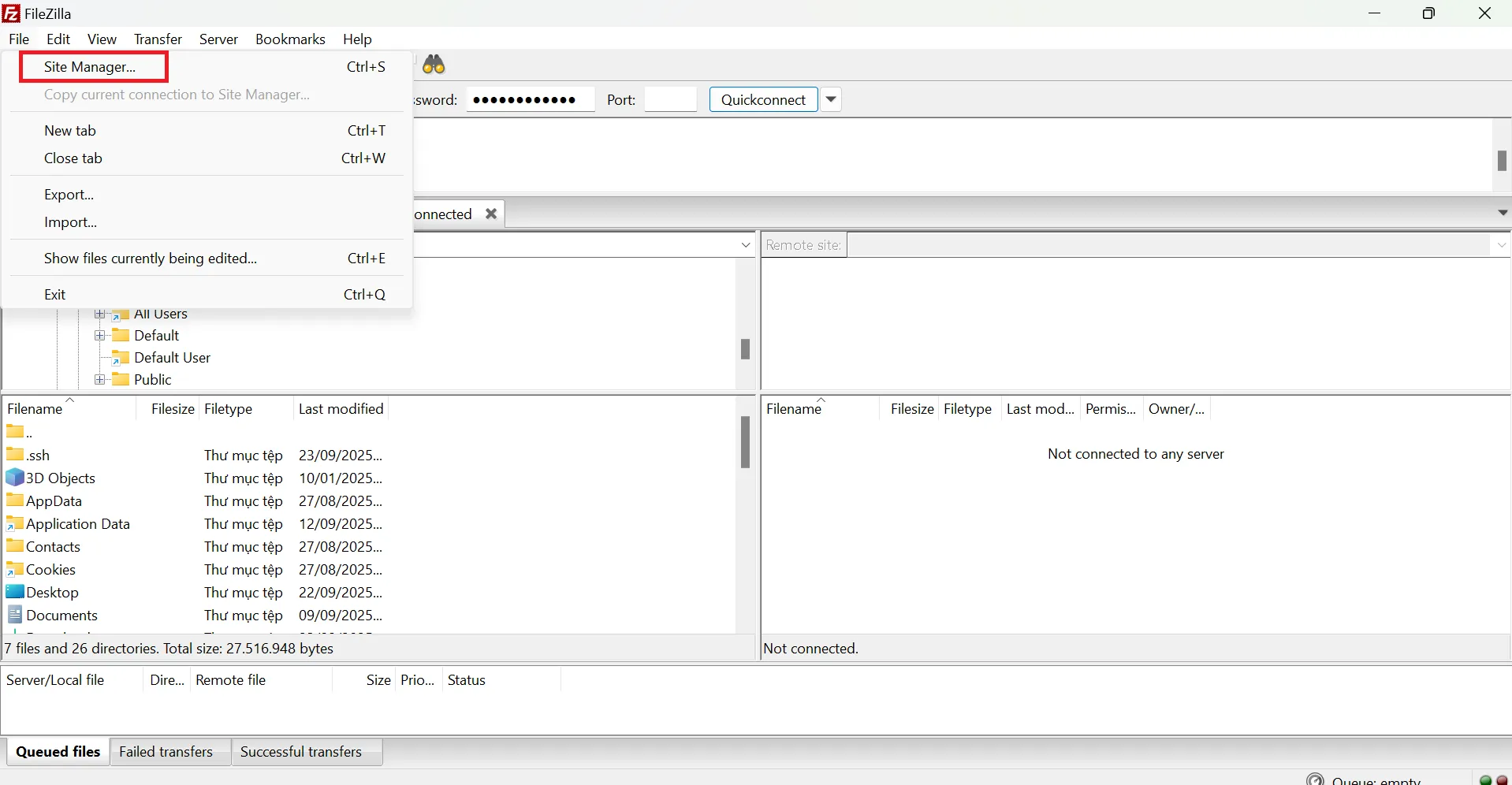Open Quickconnect history dropdown arrow
This screenshot has height=785, width=1512.
[x=831, y=99]
